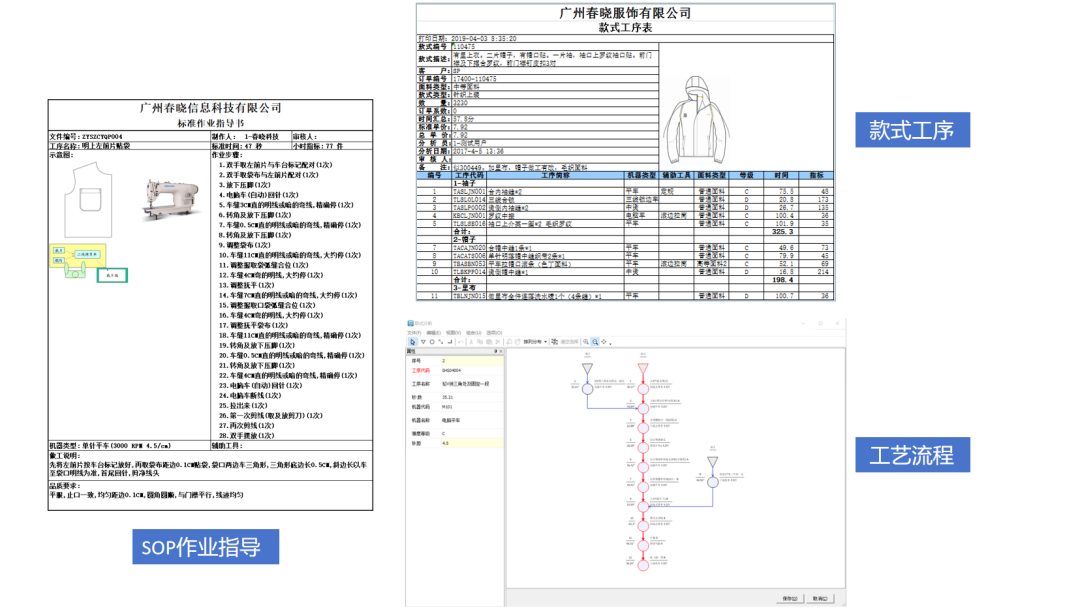Select the triangle node drawing tool
The image size is (1080, 610).
click(423, 342)
